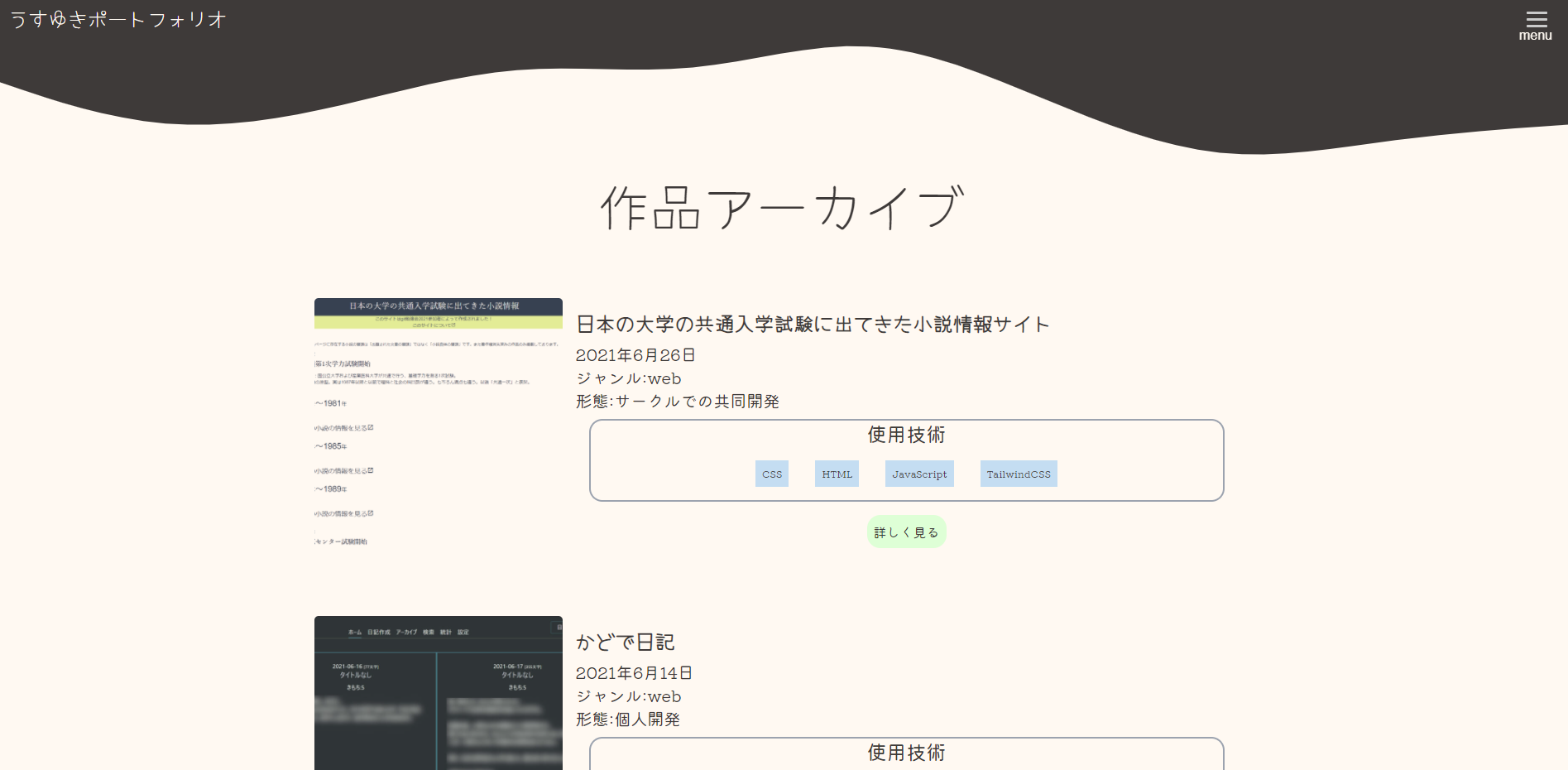This screenshot has width=1568, height=770.
Task: Open the 小説情報サイト project thumbnail
Action: click(x=439, y=422)
